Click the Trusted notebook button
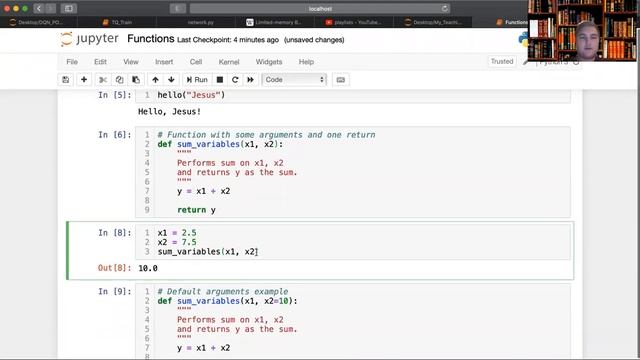640x360 pixels. pyautogui.click(x=502, y=61)
